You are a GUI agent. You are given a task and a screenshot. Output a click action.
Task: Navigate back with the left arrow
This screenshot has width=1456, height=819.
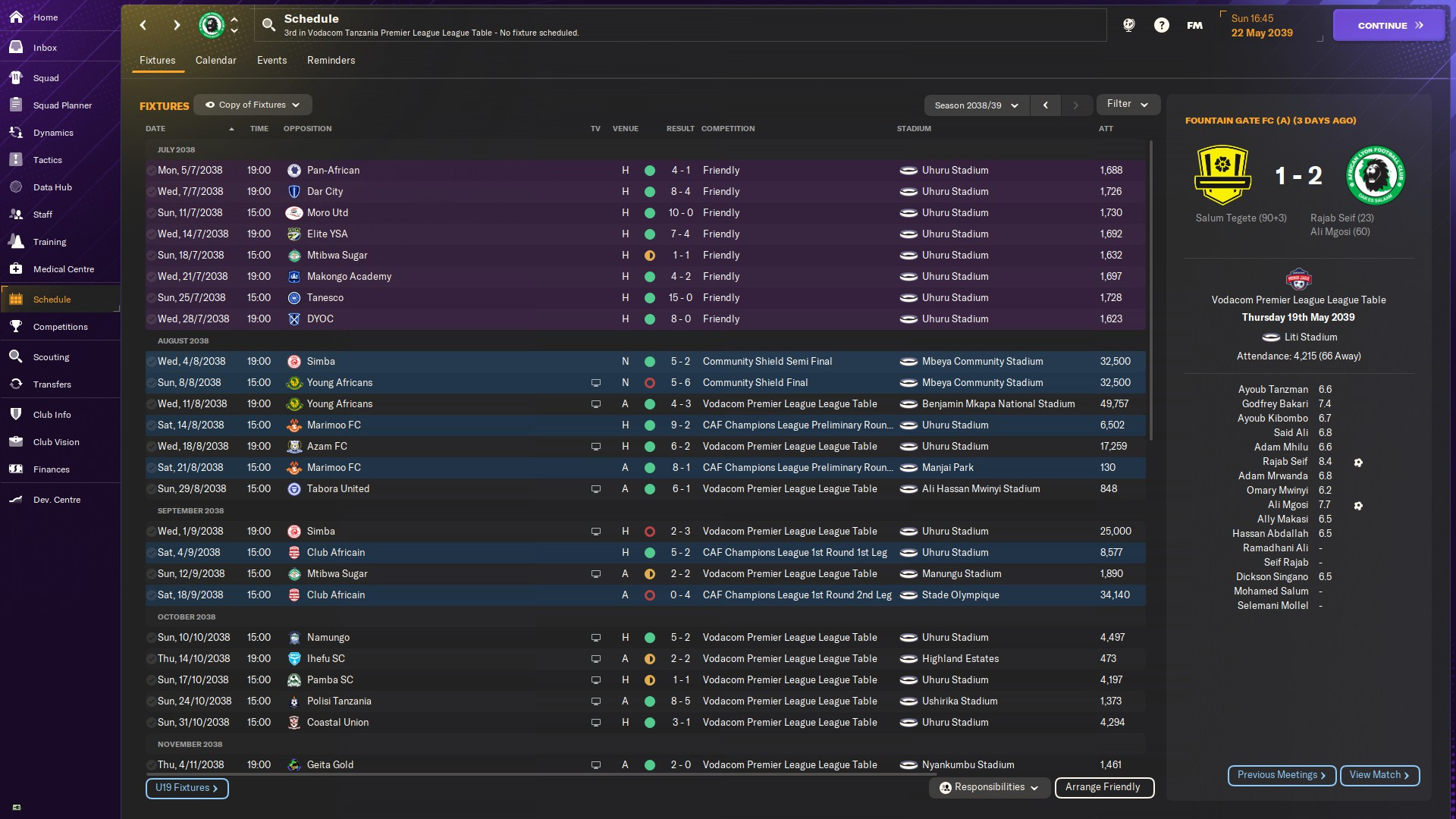click(143, 25)
